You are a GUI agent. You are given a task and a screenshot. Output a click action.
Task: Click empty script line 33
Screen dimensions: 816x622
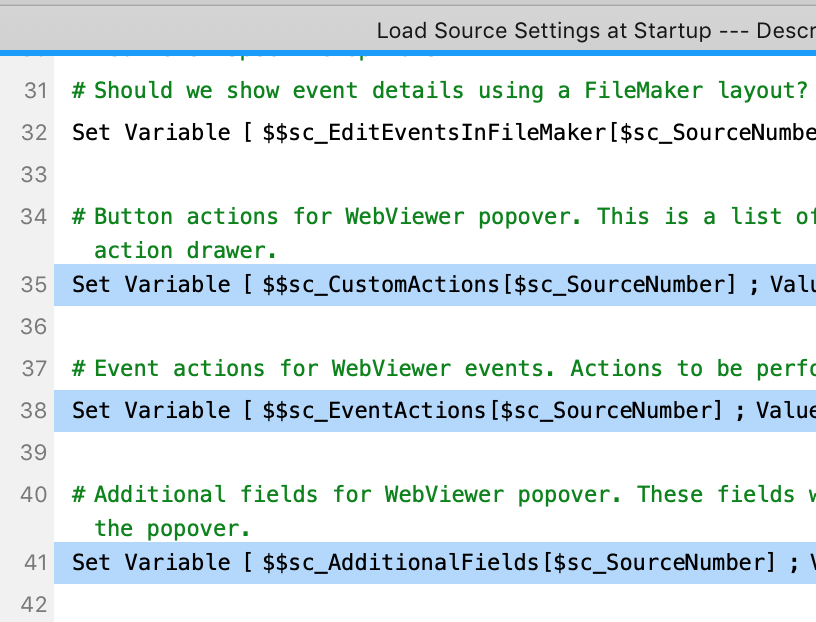point(435,174)
